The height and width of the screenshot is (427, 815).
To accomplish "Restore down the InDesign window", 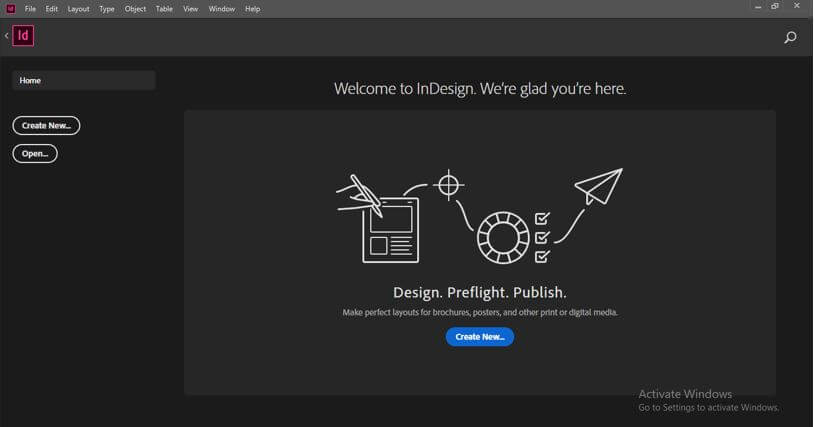I will point(775,6).
